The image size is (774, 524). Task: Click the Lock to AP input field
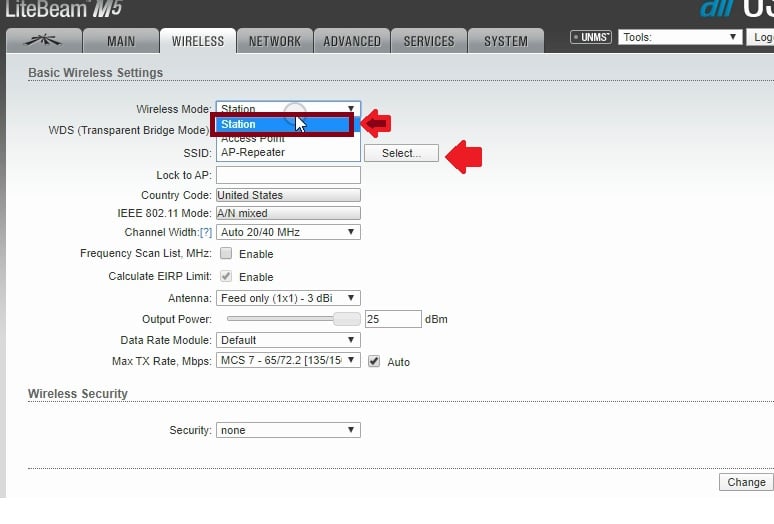coord(288,175)
